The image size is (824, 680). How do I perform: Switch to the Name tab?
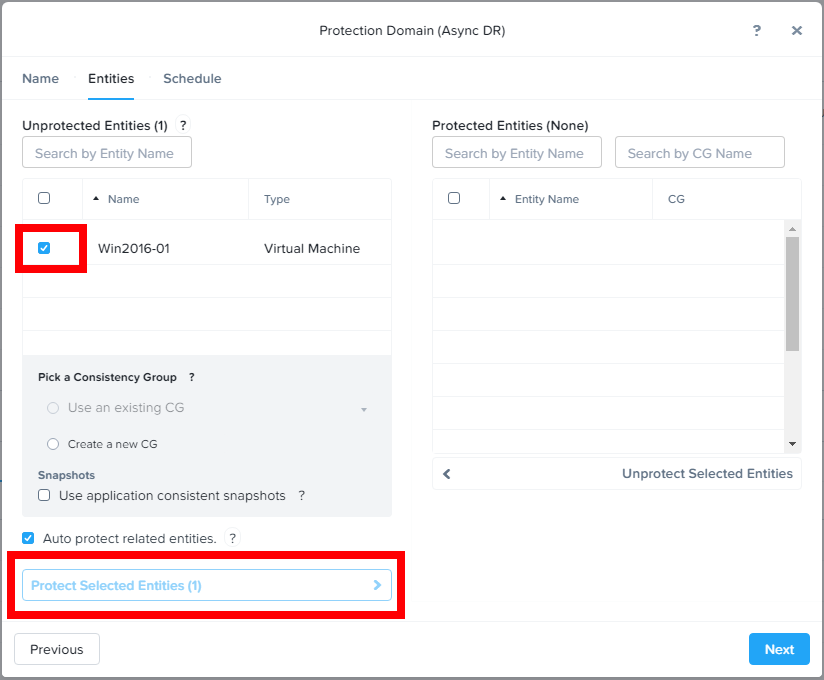(40, 78)
